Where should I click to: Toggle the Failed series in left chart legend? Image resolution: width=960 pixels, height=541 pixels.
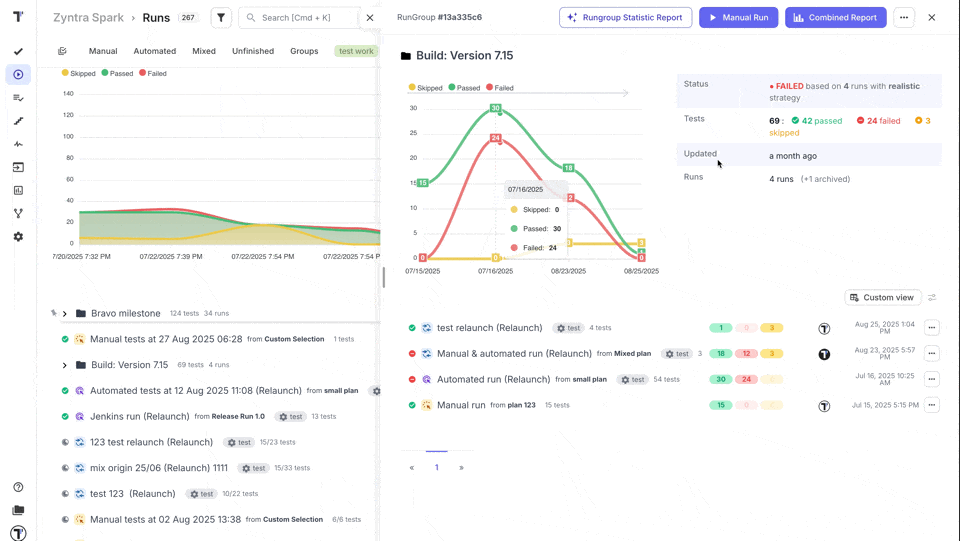(x=153, y=74)
